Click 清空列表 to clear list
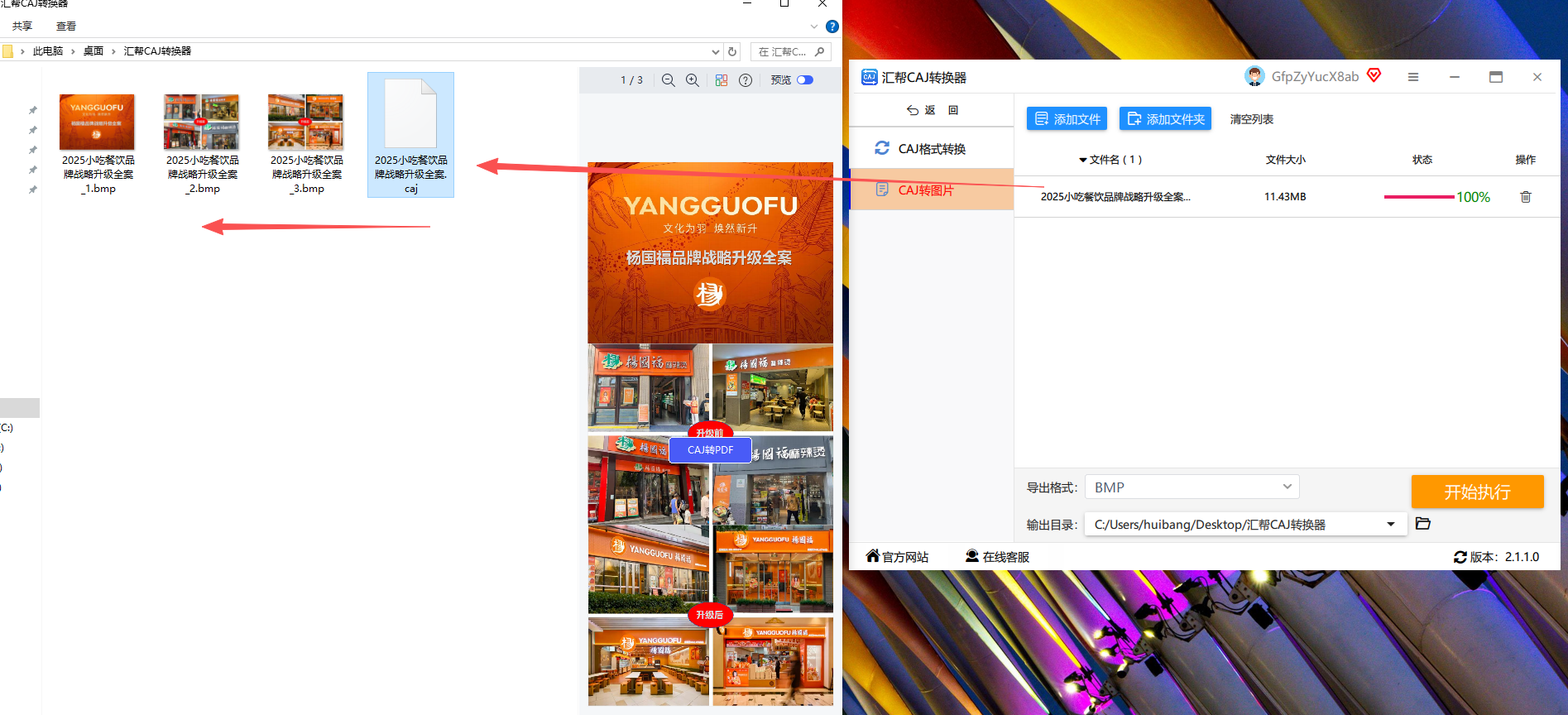 coord(1251,119)
